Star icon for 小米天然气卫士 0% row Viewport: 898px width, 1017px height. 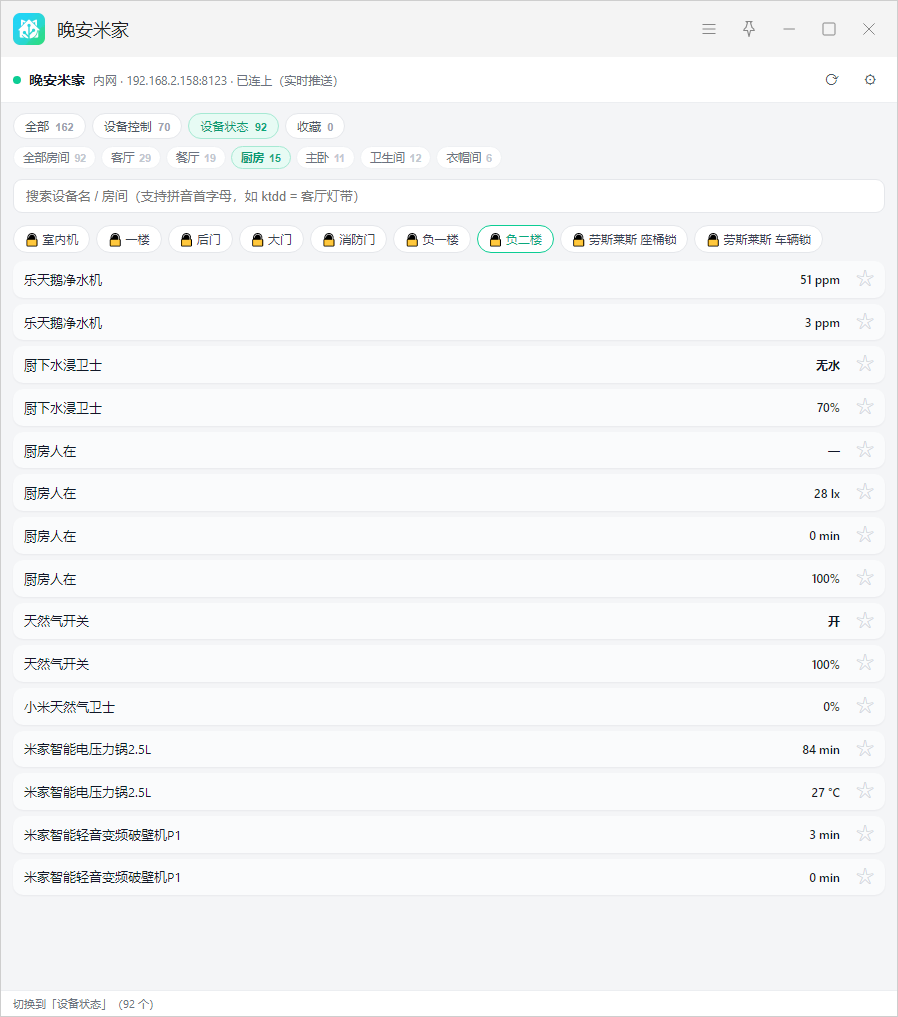pyautogui.click(x=865, y=706)
